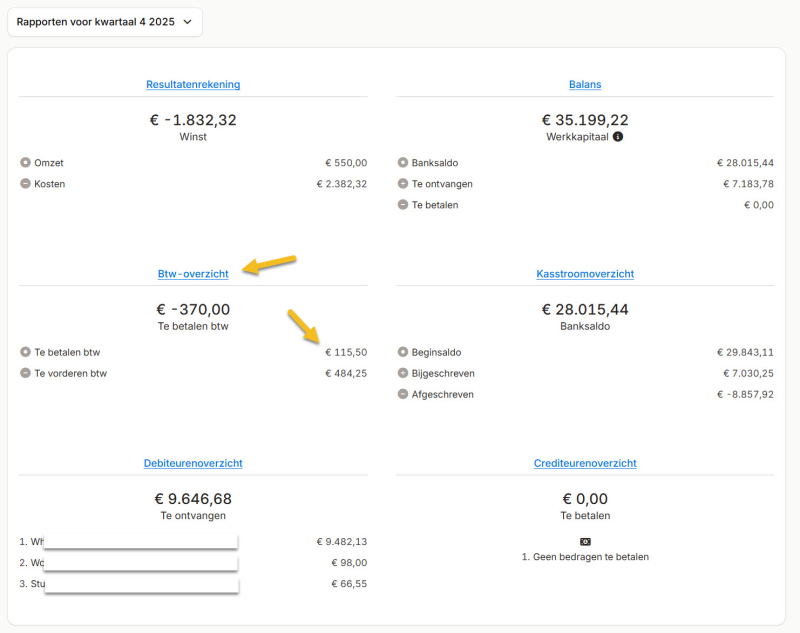Image resolution: width=800 pixels, height=633 pixels.
Task: Open the Rapporten voor kwartaal 4 2025 dropdown
Action: [104, 21]
